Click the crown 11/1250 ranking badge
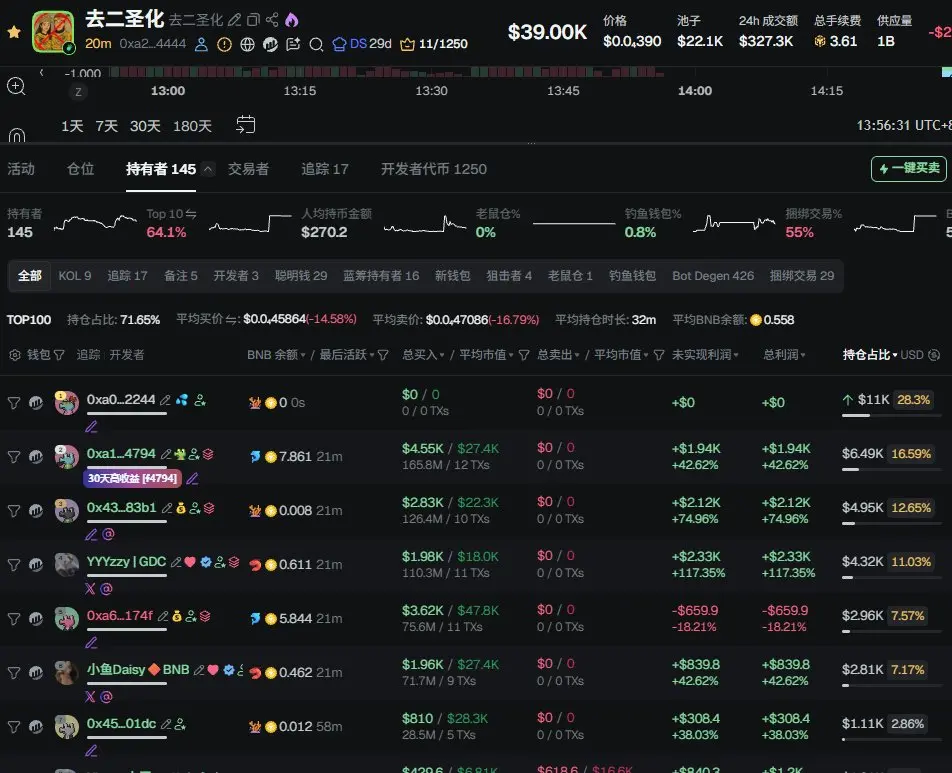The height and width of the screenshot is (773, 952). coord(434,44)
